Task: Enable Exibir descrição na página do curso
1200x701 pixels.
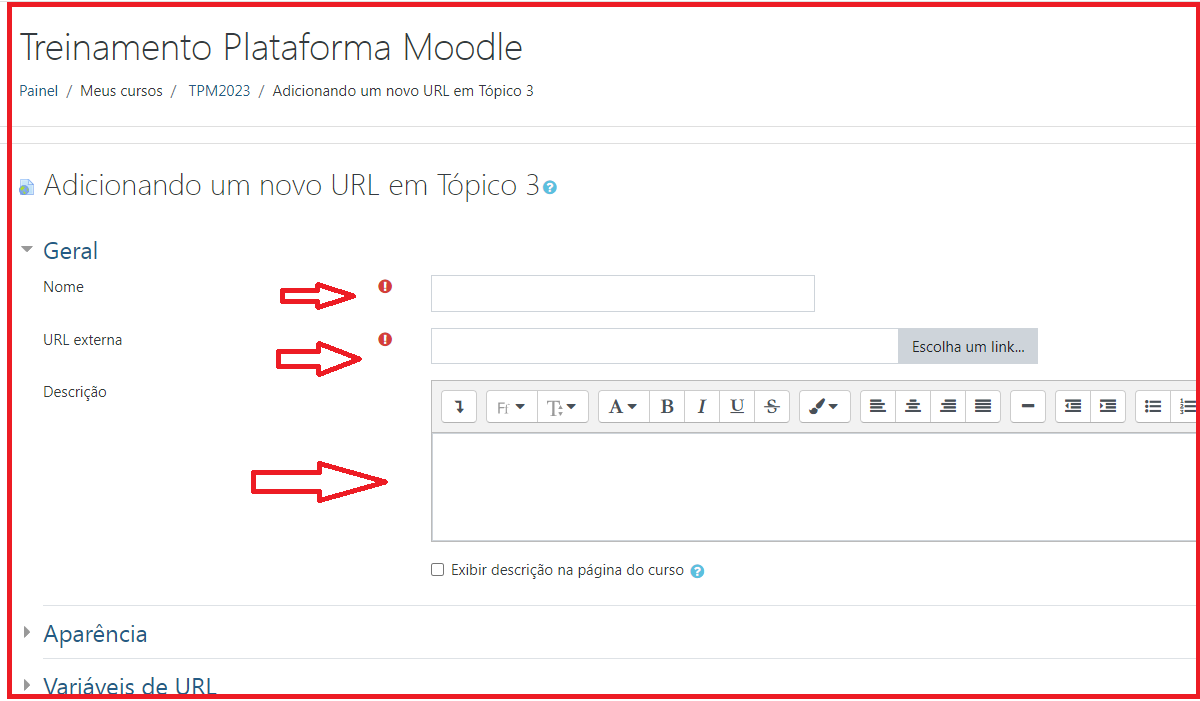Action: click(437, 570)
